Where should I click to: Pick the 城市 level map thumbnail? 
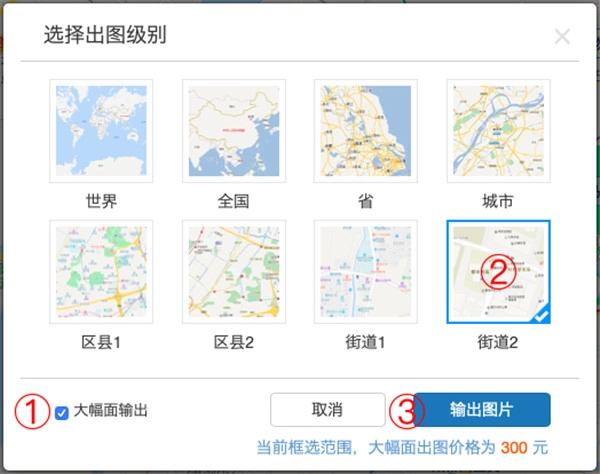(x=497, y=131)
